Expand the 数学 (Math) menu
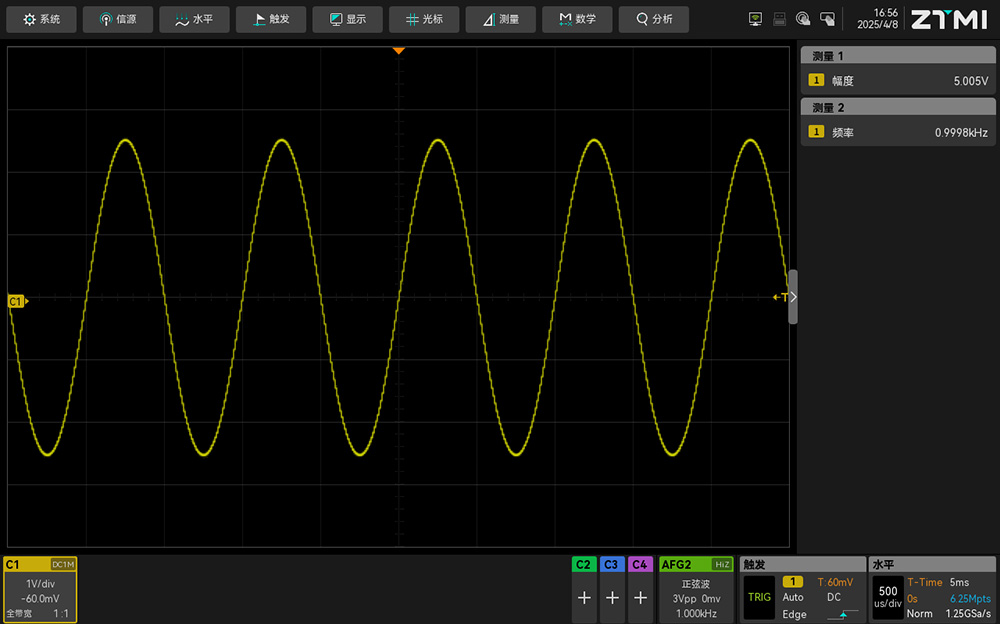Screen dimensions: 1000x624 [577, 19]
